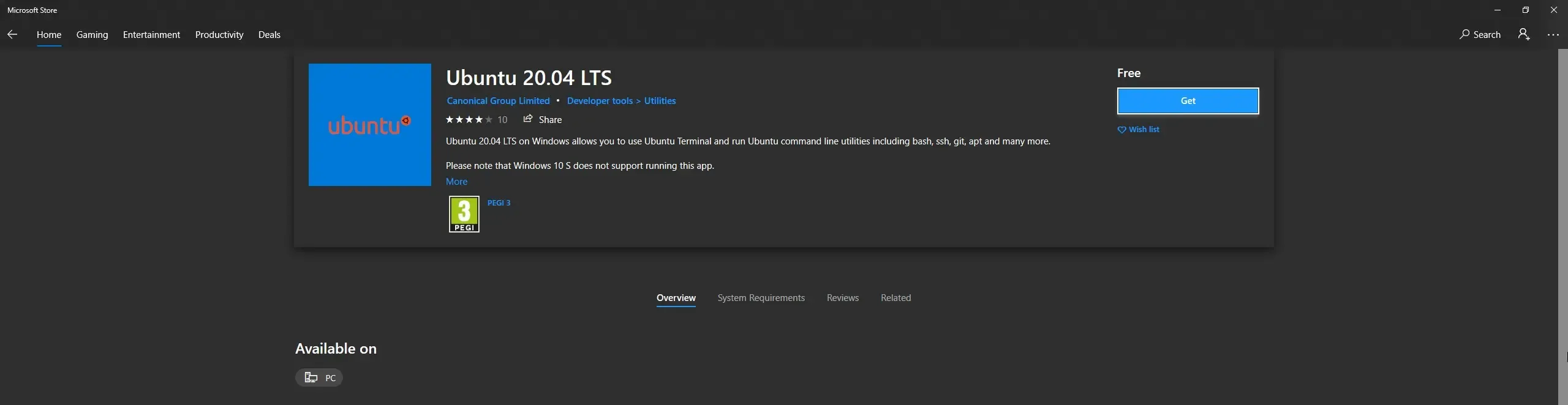Open the three-dots more options menu

1553,35
